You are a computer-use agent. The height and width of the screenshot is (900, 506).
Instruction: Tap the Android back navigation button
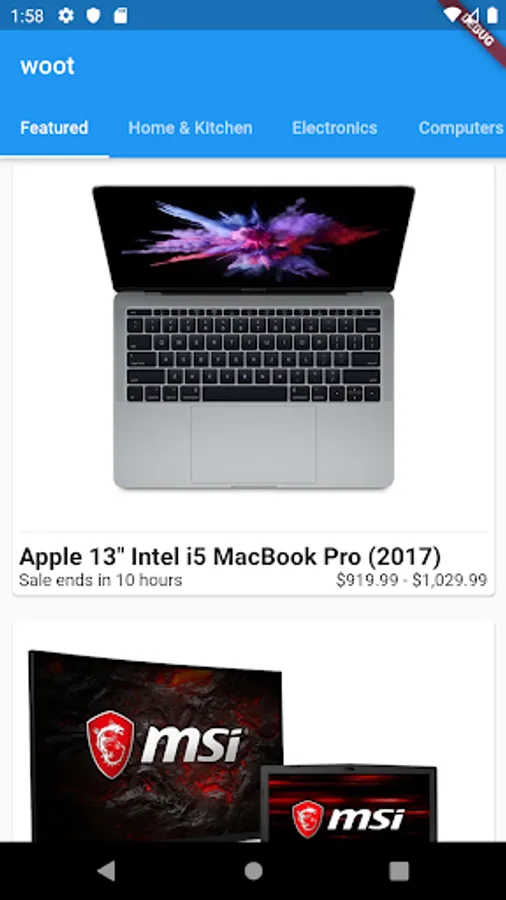[x=106, y=871]
